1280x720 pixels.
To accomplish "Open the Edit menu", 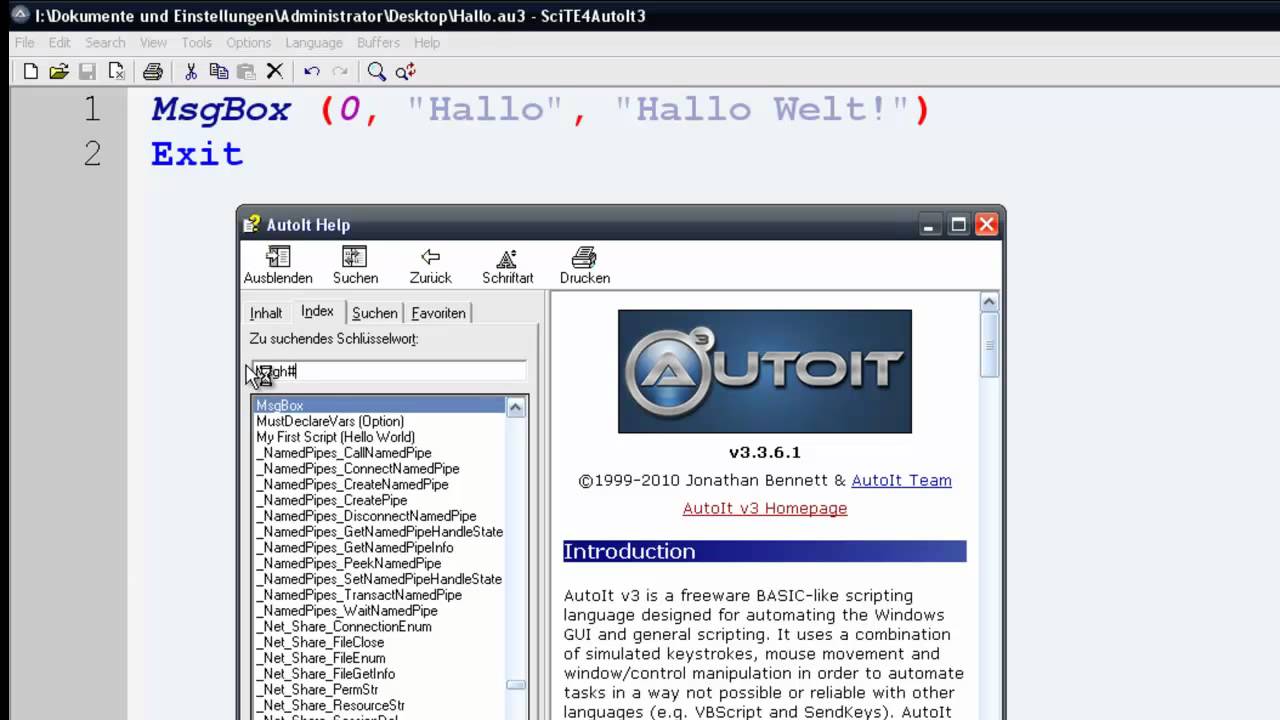I will [60, 43].
